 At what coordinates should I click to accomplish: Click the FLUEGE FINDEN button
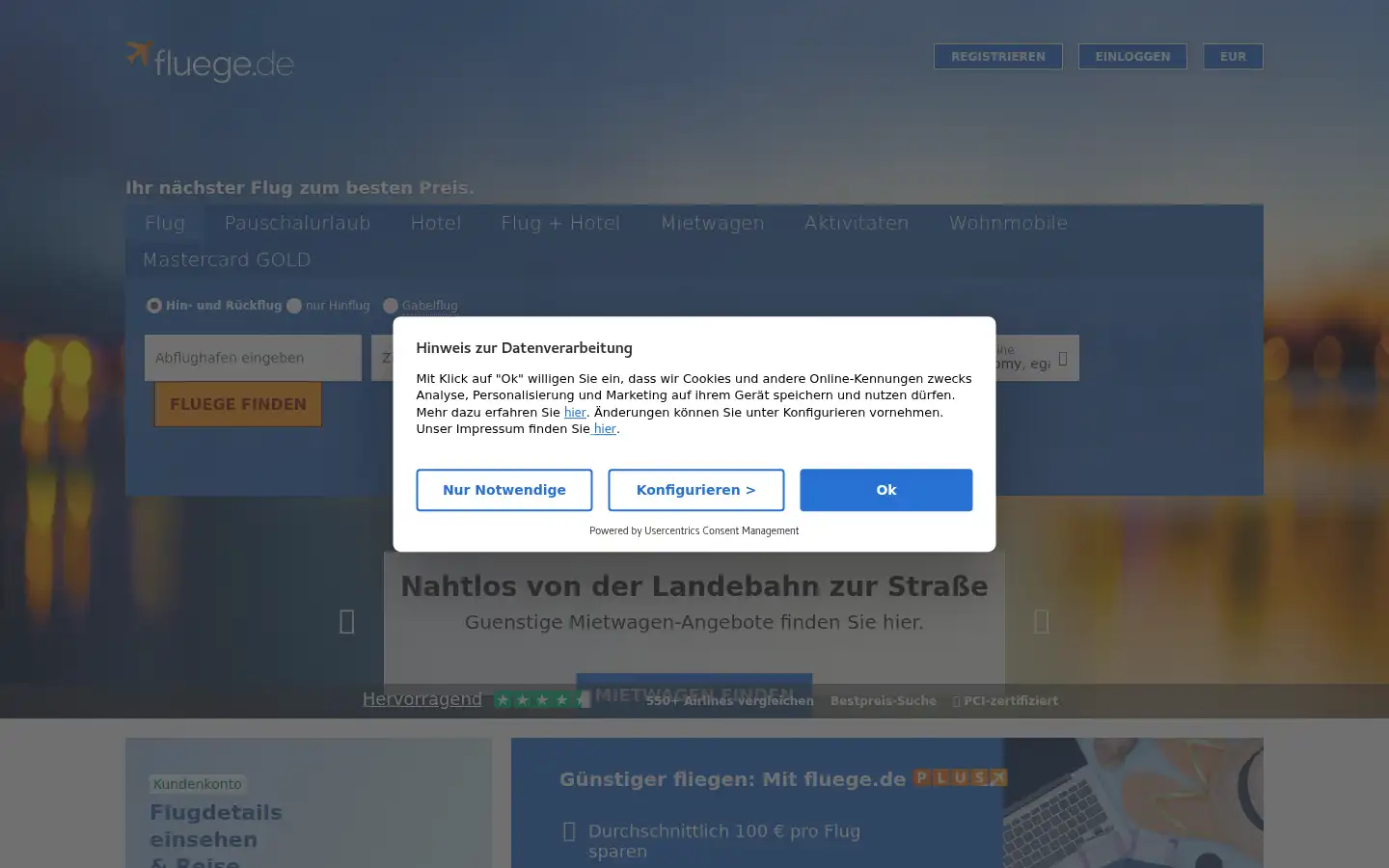238,404
